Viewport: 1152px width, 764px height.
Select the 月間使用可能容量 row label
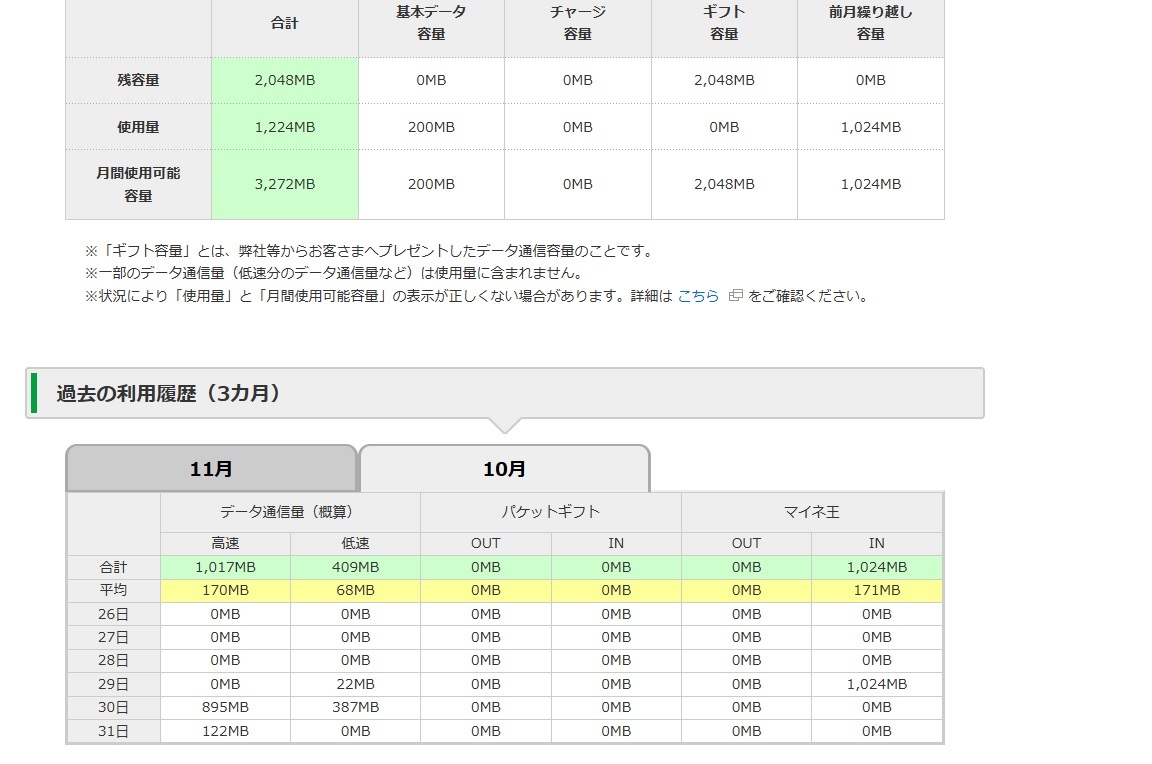click(x=138, y=184)
